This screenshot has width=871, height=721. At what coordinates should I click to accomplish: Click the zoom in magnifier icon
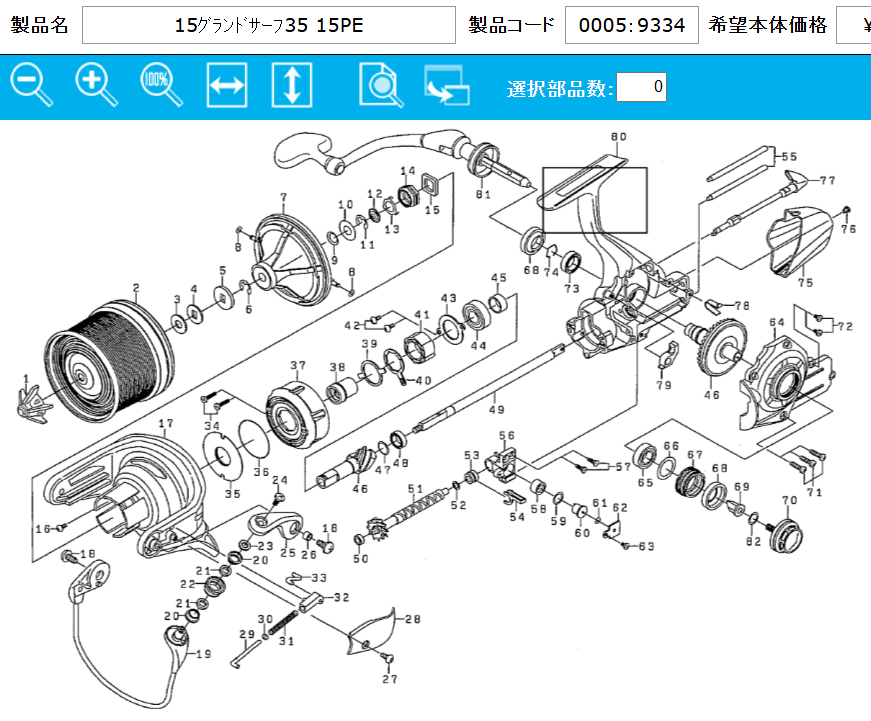coord(97,85)
